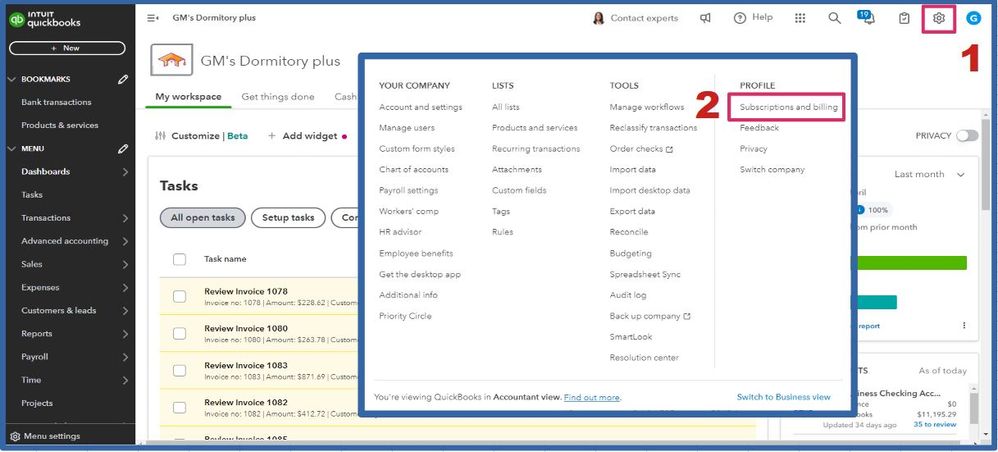Screen dimensions: 998x452
Task: Click the company logo thumbnail
Action: (172, 60)
